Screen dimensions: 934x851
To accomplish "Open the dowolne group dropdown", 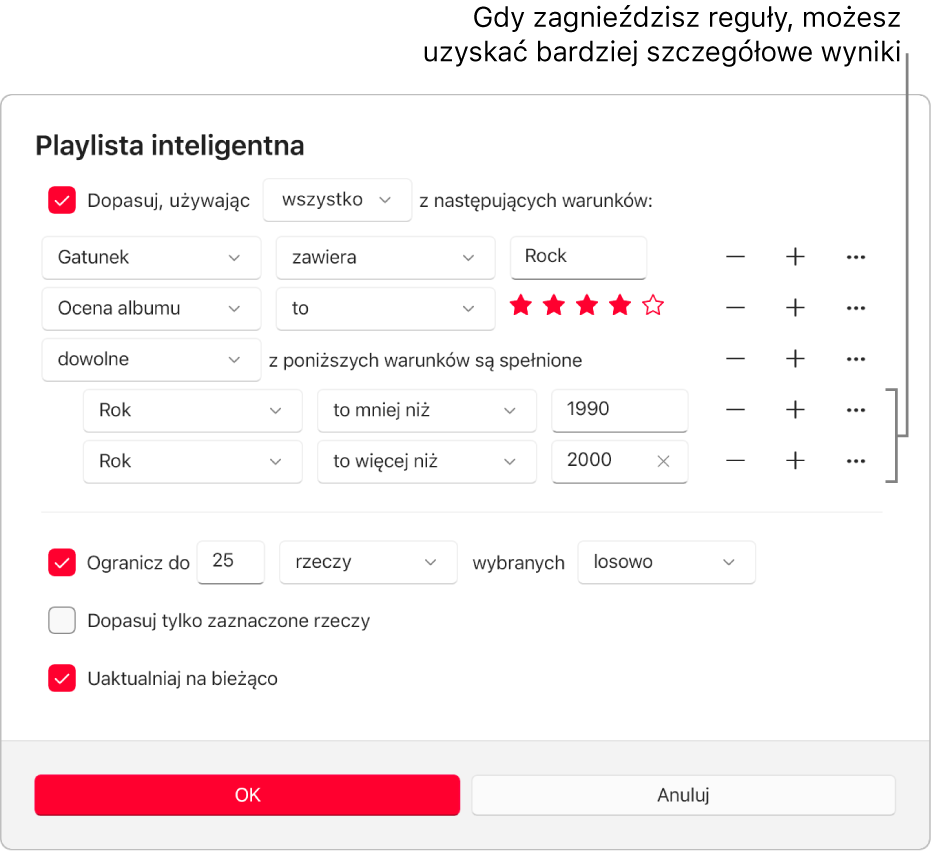I will point(151,359).
